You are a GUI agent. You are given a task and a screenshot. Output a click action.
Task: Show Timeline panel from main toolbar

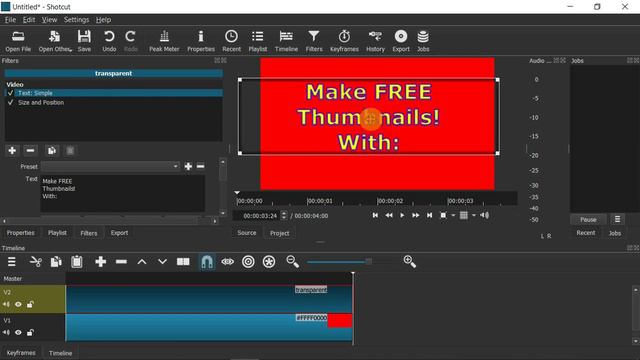[286, 41]
